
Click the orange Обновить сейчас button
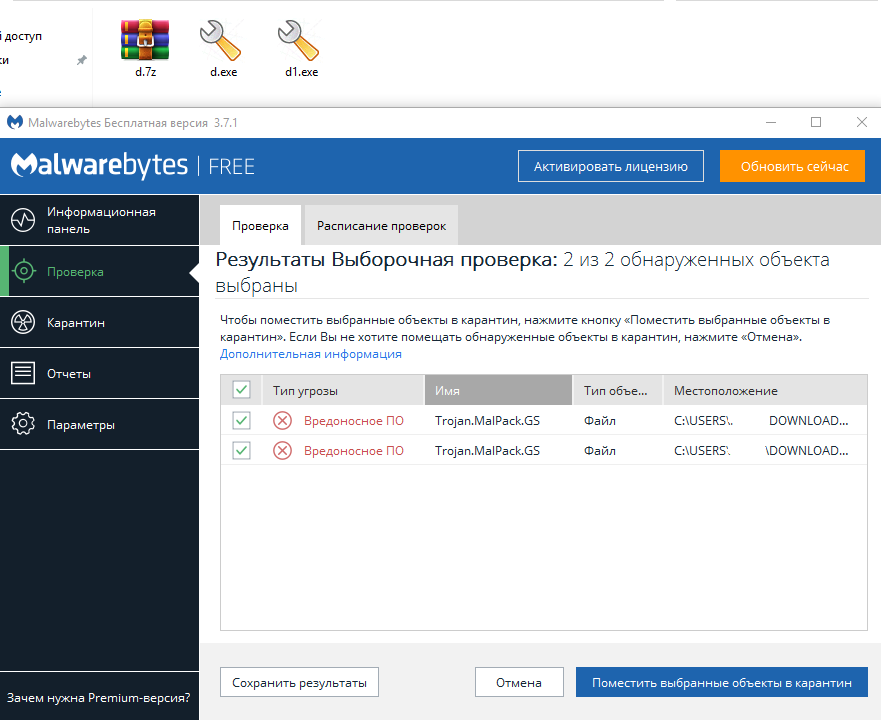(792, 166)
